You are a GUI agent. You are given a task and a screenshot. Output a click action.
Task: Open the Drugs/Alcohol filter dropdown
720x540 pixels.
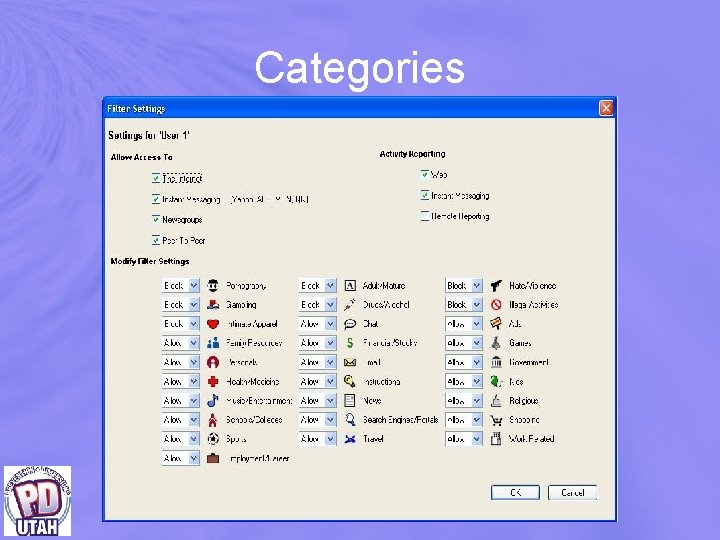coord(317,304)
